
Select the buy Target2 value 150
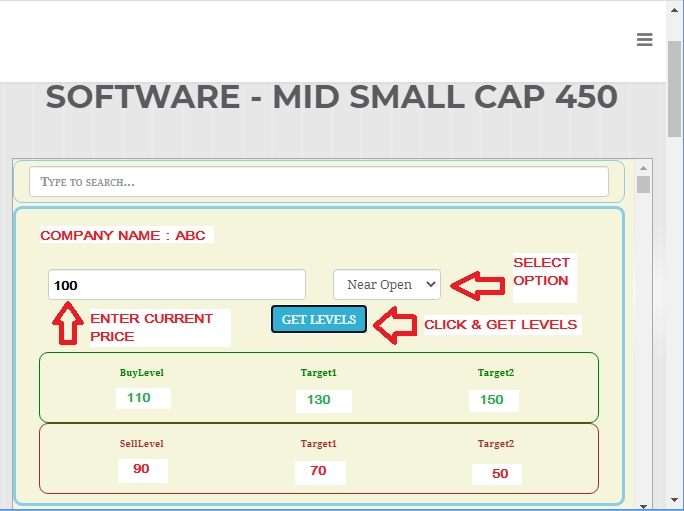493,400
